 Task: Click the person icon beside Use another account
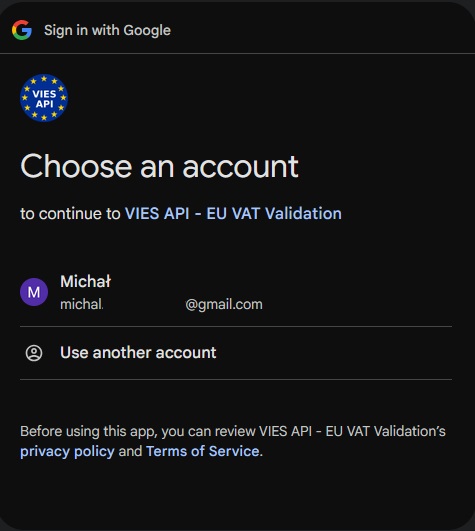[34, 353]
